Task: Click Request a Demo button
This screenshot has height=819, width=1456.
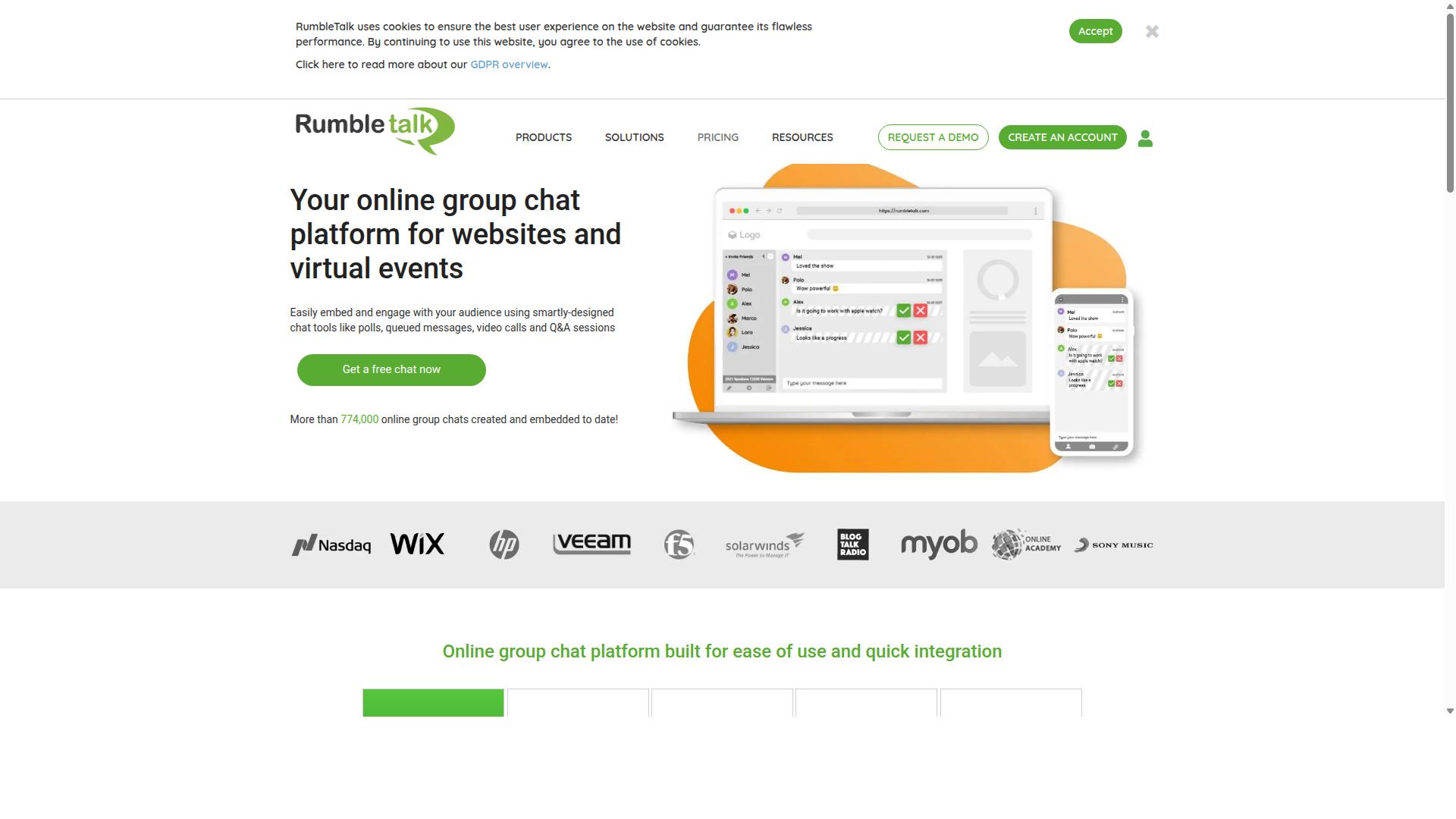Action: point(933,137)
